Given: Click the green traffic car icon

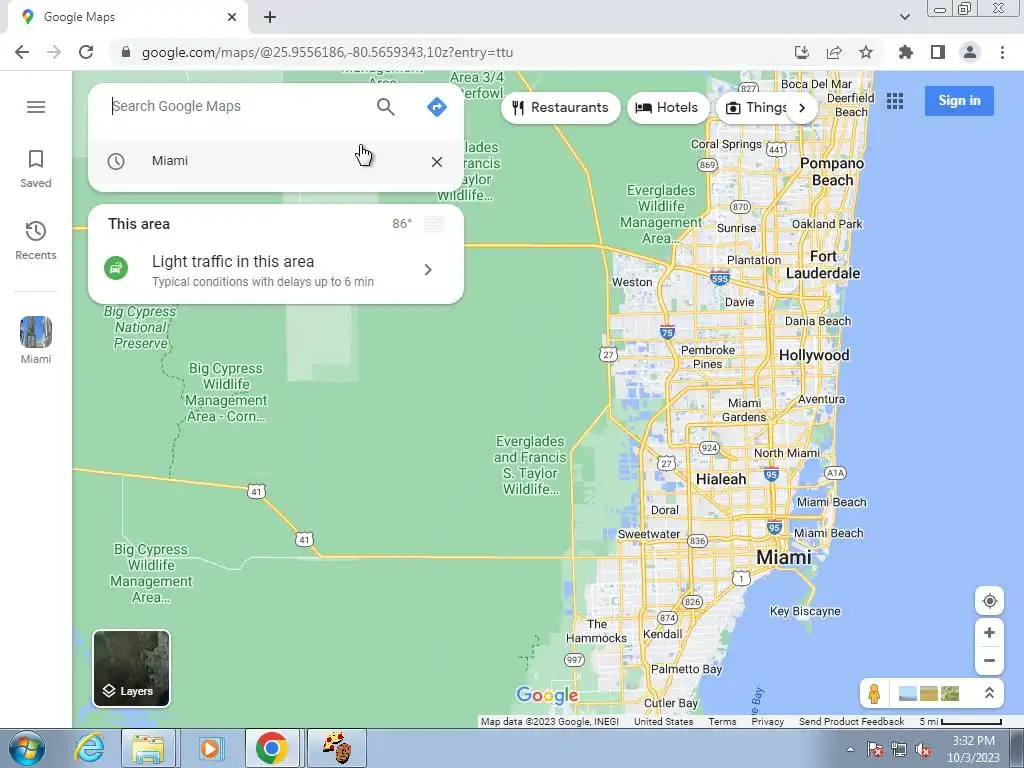Looking at the screenshot, I should pos(116,268).
